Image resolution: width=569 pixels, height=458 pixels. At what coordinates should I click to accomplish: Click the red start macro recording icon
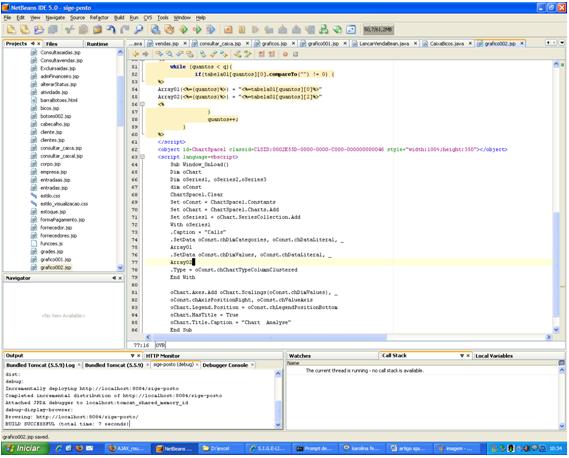285,54
